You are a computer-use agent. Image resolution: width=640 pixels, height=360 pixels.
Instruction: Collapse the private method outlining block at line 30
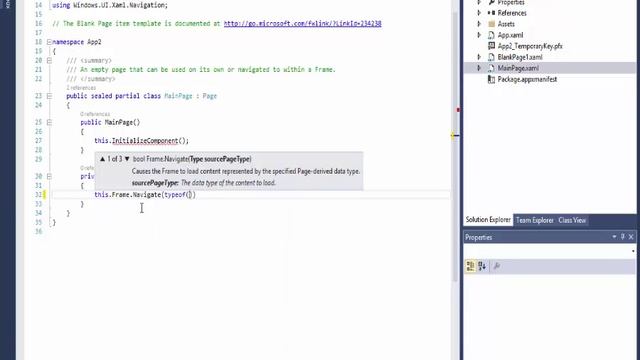[x=49, y=176]
